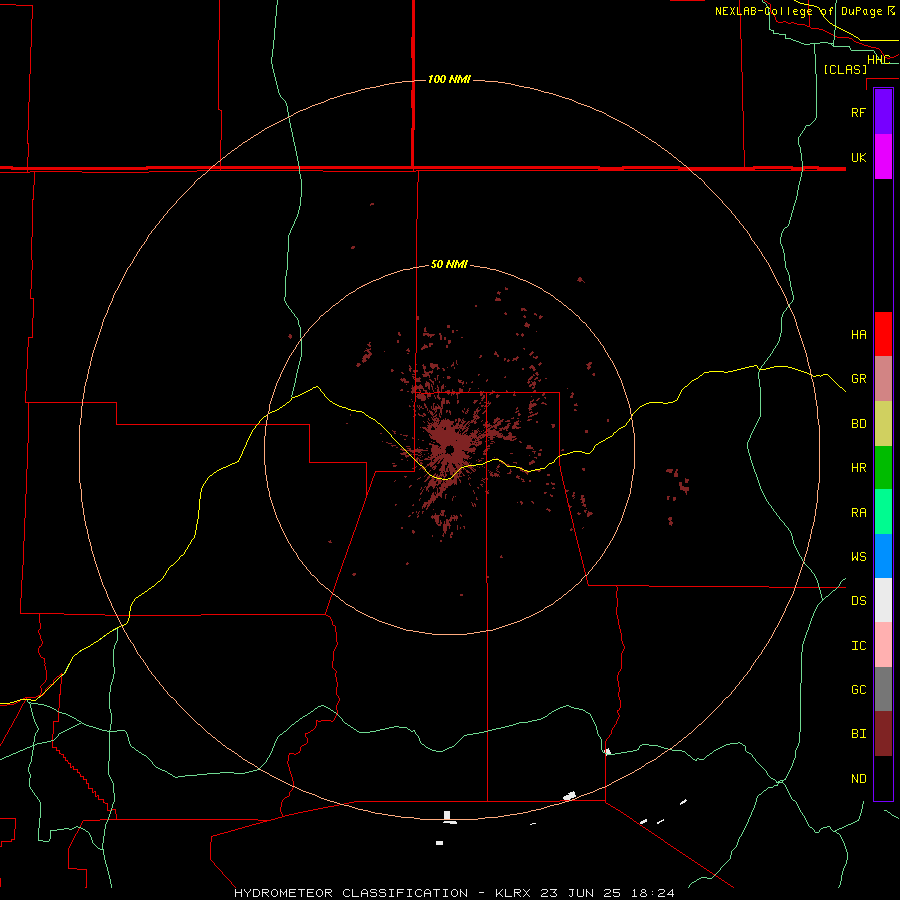Viewport: 900px width, 900px height.
Task: Select the light pink IC legend swatch
Action: 883,645
